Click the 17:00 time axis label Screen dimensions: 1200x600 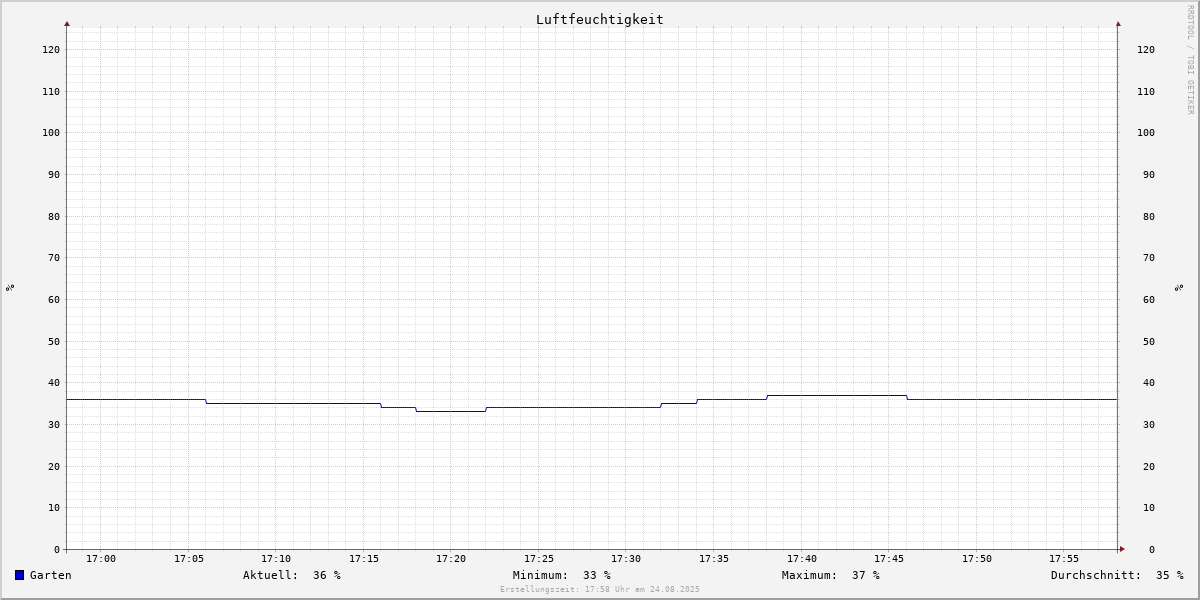[x=101, y=559]
